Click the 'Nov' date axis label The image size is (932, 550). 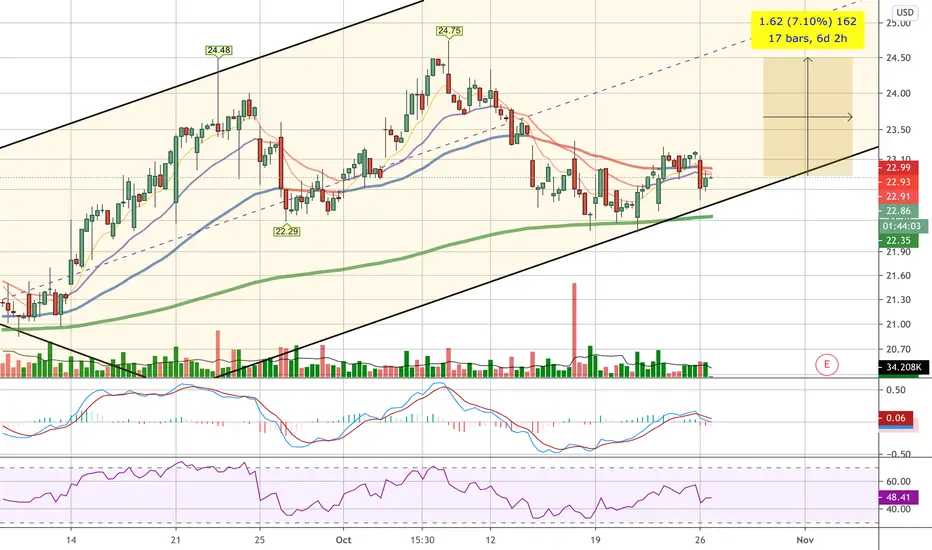pos(804,540)
